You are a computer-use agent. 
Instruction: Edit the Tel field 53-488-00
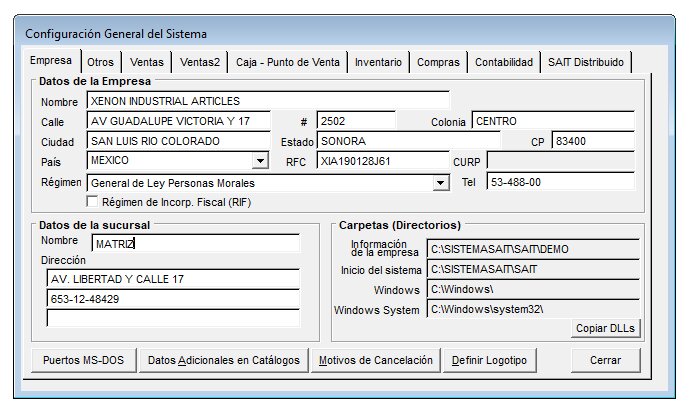(561, 182)
